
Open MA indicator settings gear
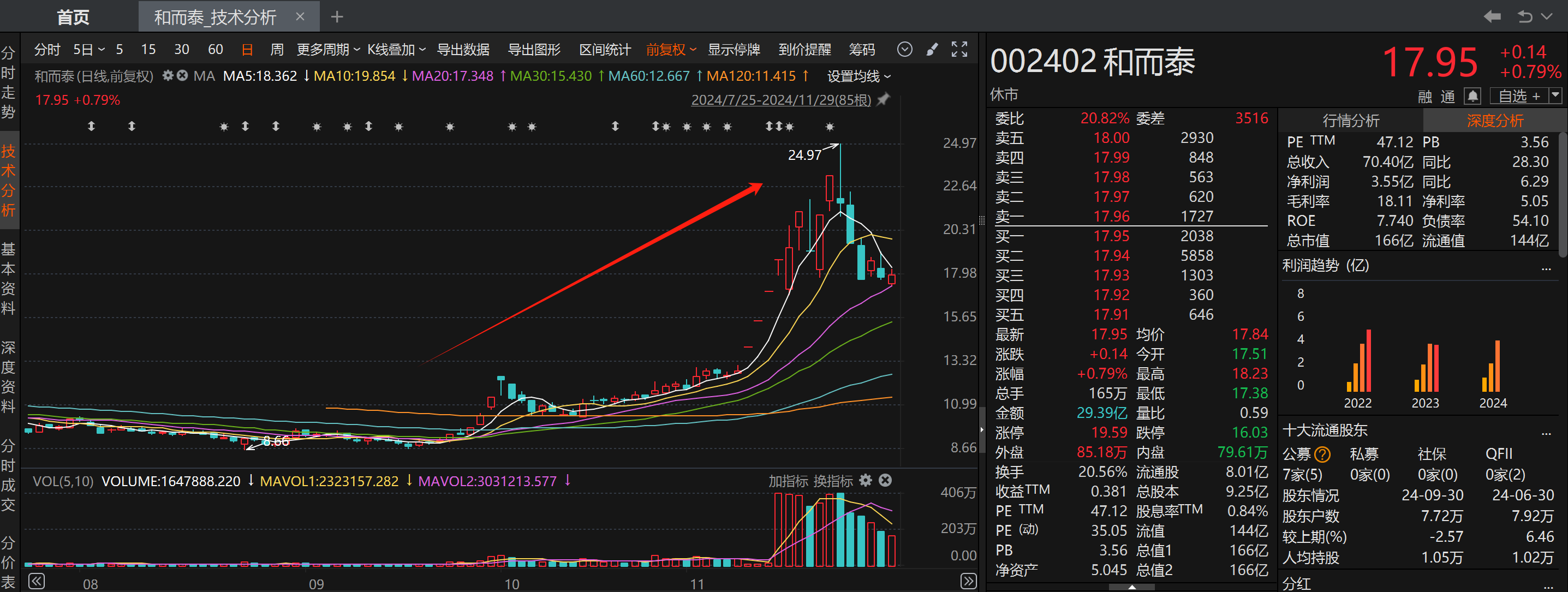tap(168, 76)
